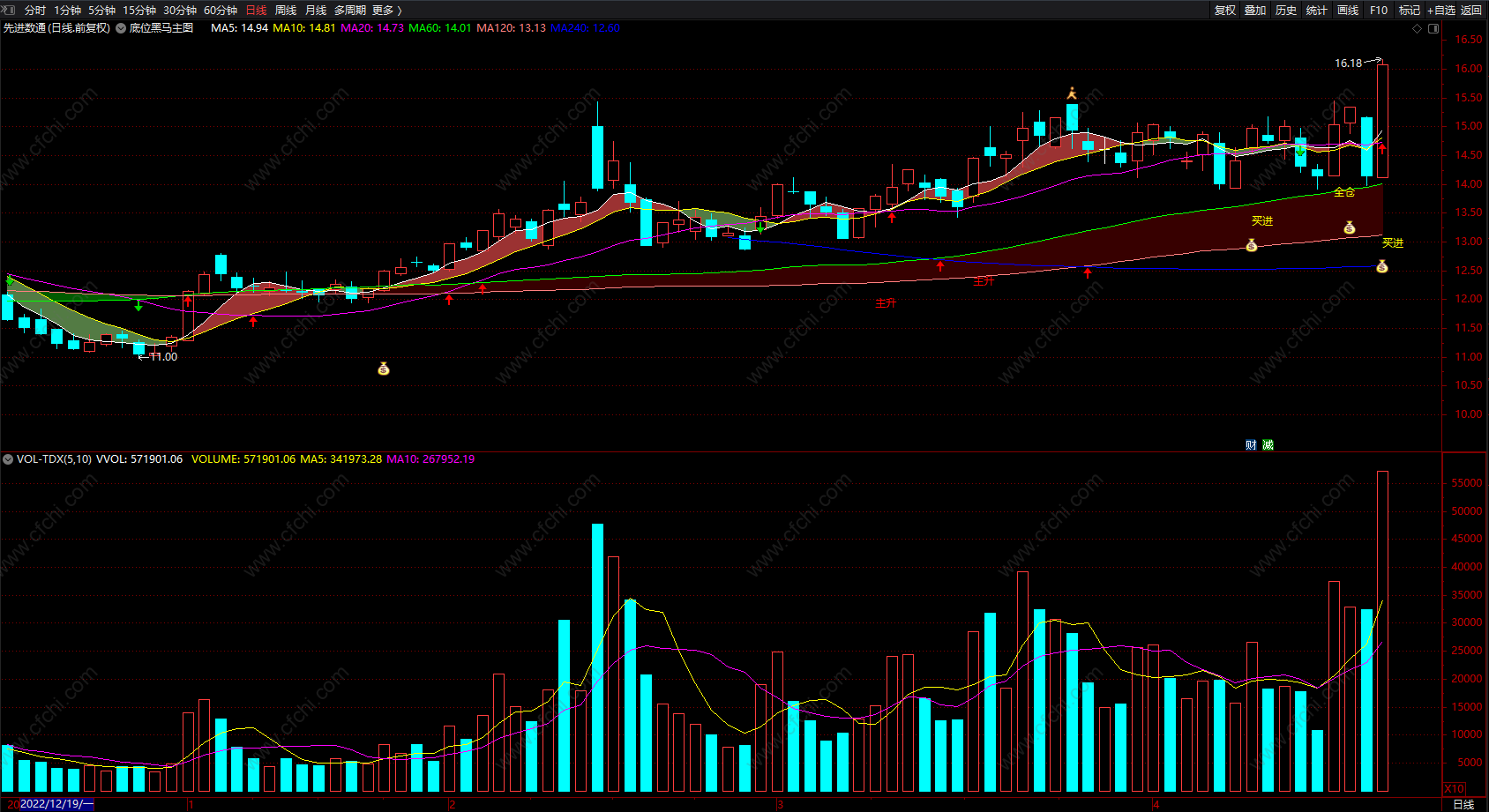Switch to the 周线 weekly tab
Screen dimensions: 1489x812
286,11
